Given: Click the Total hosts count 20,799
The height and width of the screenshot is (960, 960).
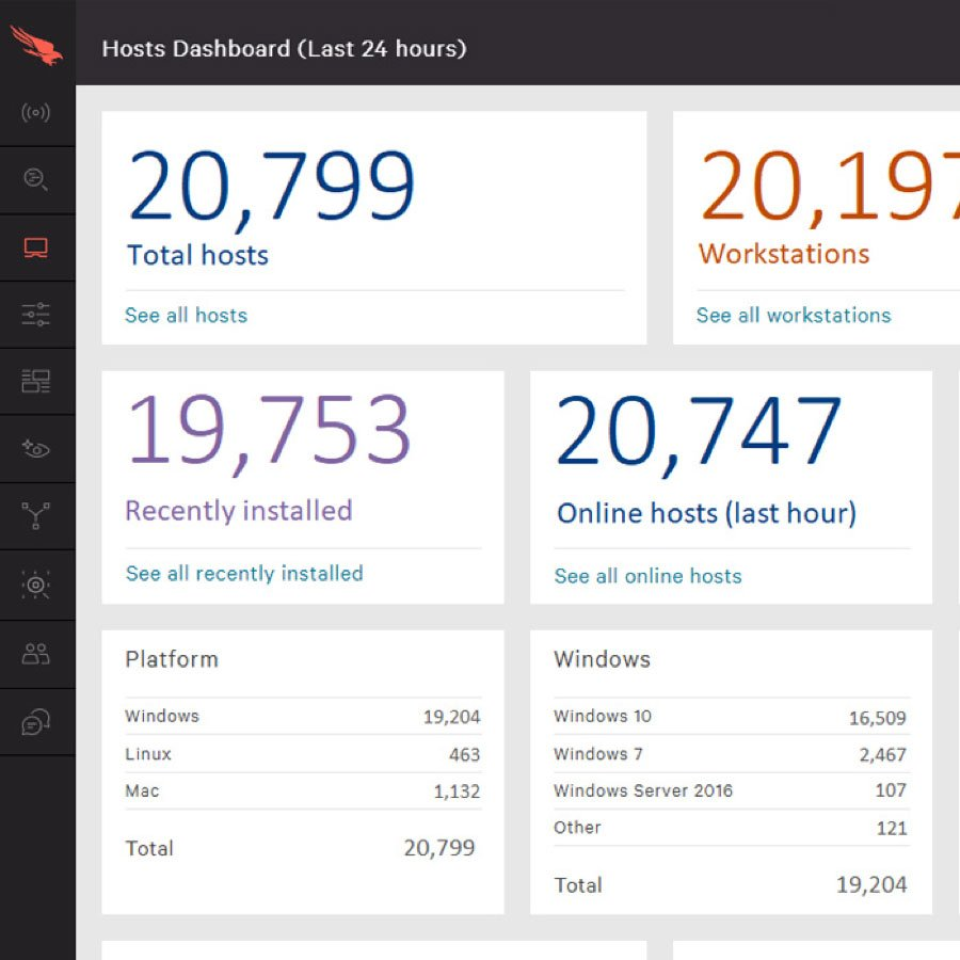Looking at the screenshot, I should [271, 185].
